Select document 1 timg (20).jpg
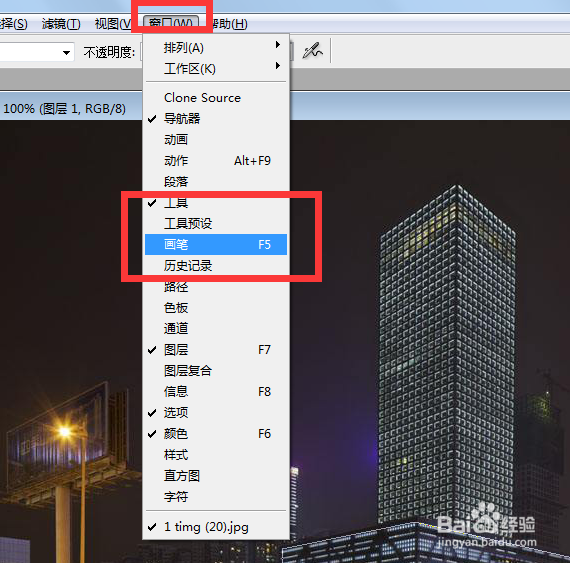Screen dimensions: 570x563 [x=216, y=527]
